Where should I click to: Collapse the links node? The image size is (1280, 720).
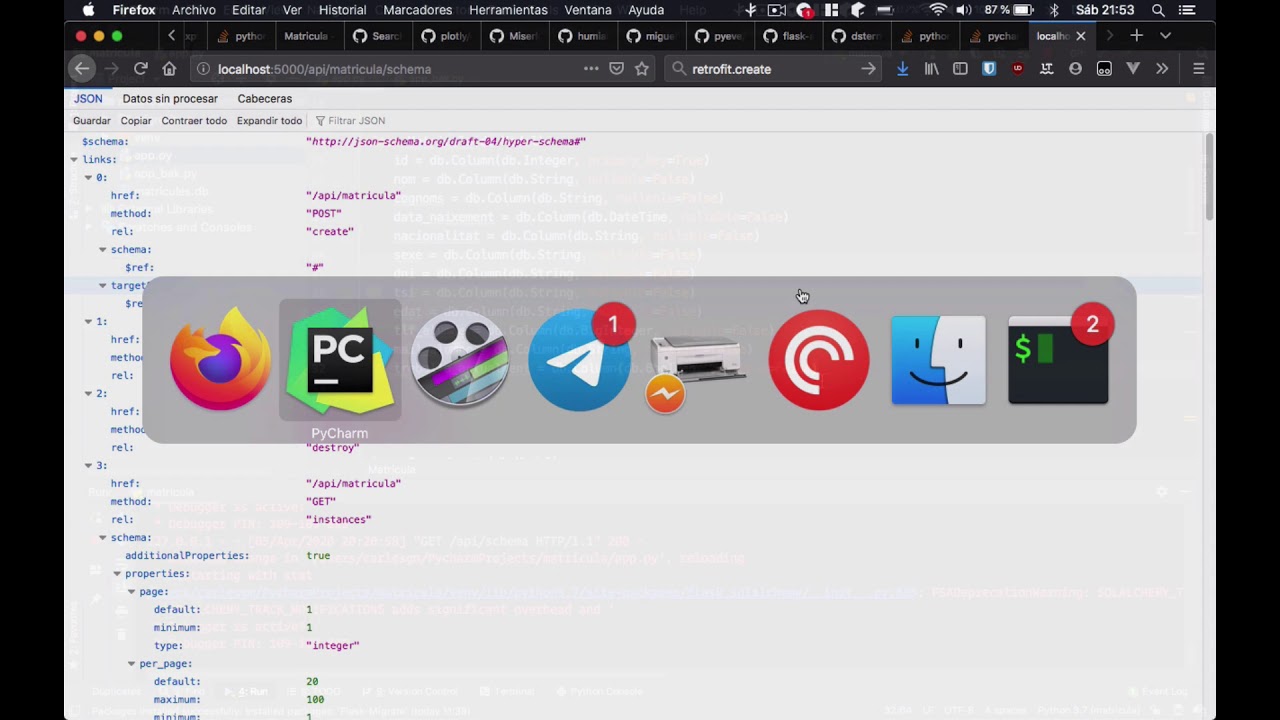pyautogui.click(x=74, y=160)
